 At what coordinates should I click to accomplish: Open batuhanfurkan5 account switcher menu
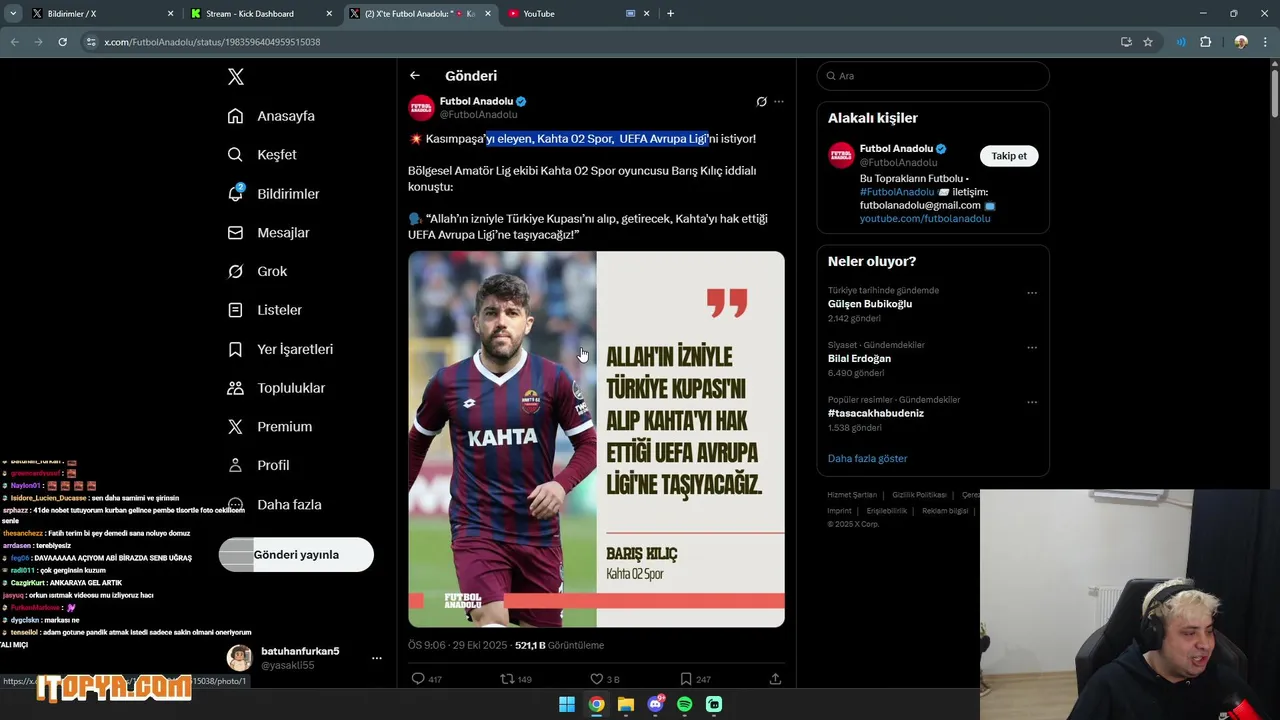(306, 658)
